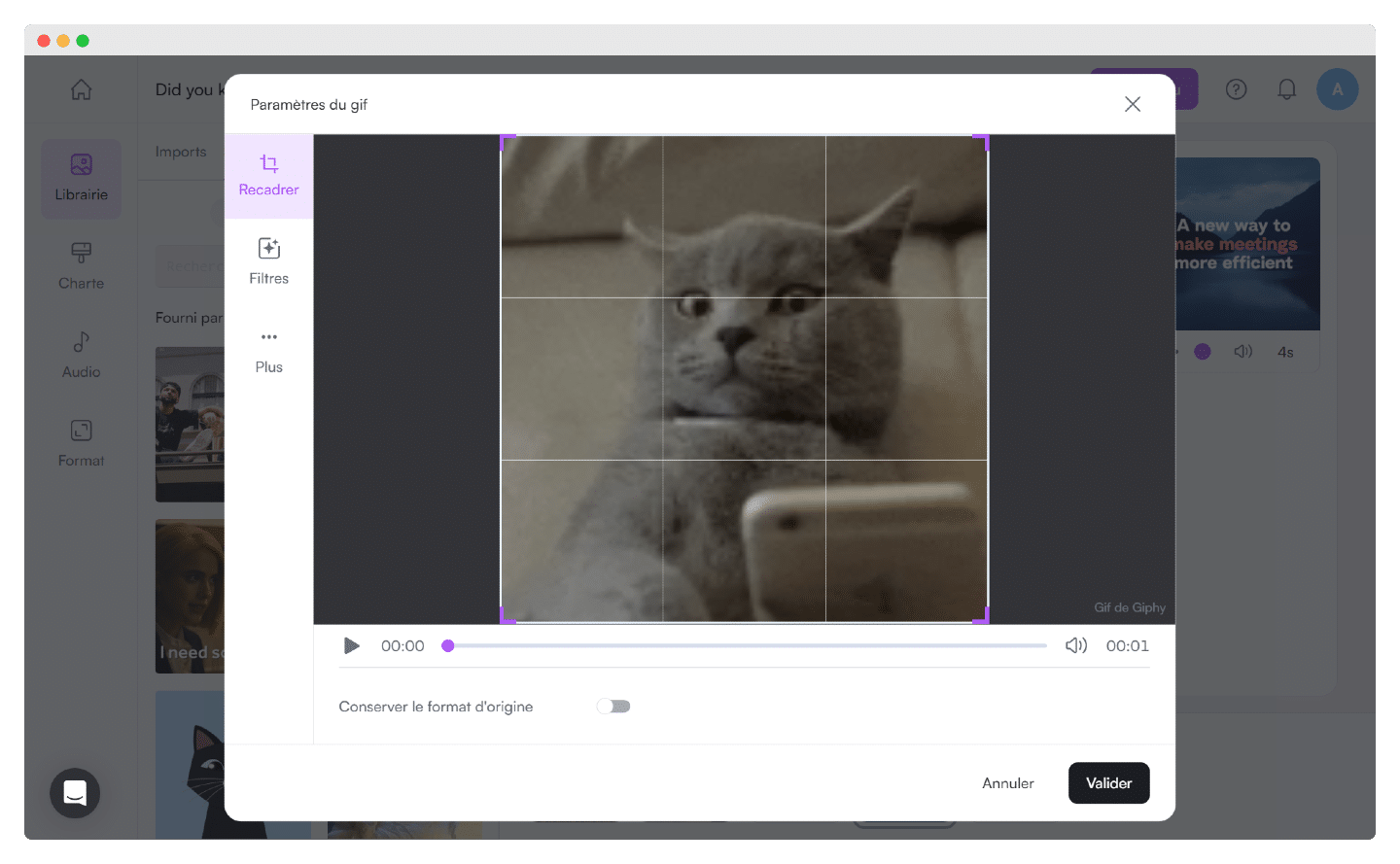Viewport: 1400px width, 864px height.
Task: Click the 00:01 total duration
Action: coord(1127,646)
